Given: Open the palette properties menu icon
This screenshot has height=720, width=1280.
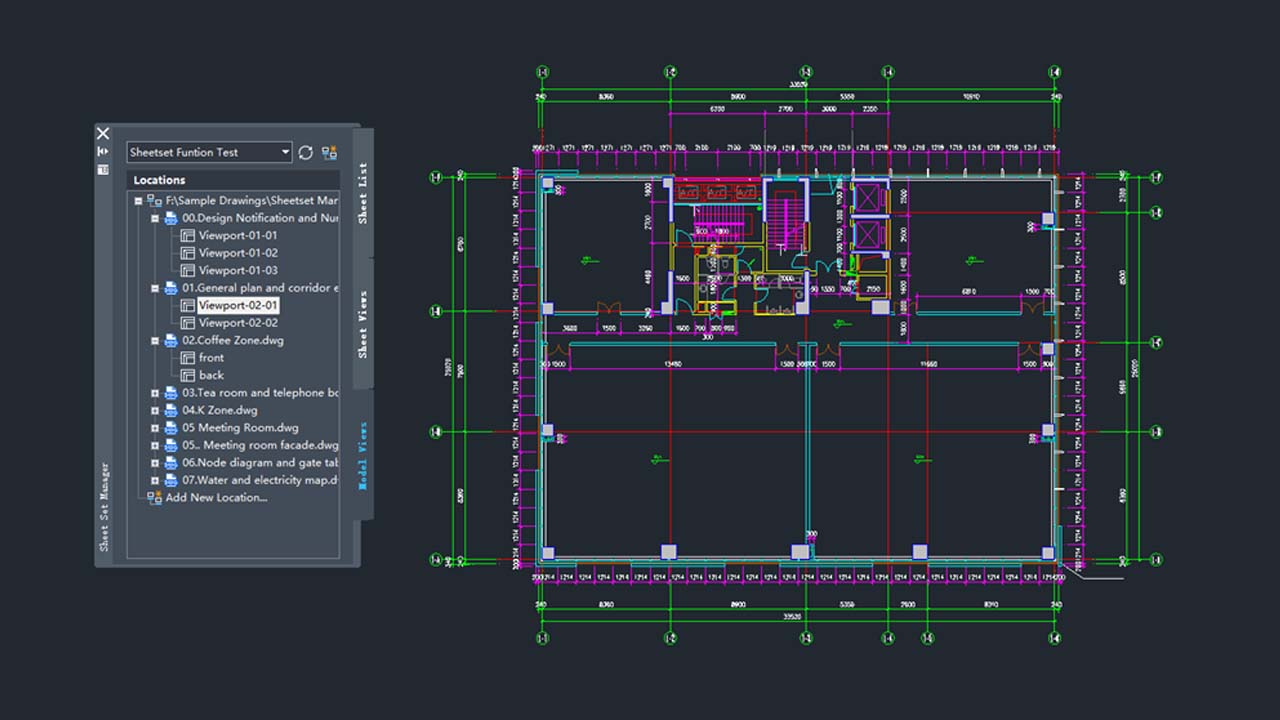Looking at the screenshot, I should [x=102, y=169].
